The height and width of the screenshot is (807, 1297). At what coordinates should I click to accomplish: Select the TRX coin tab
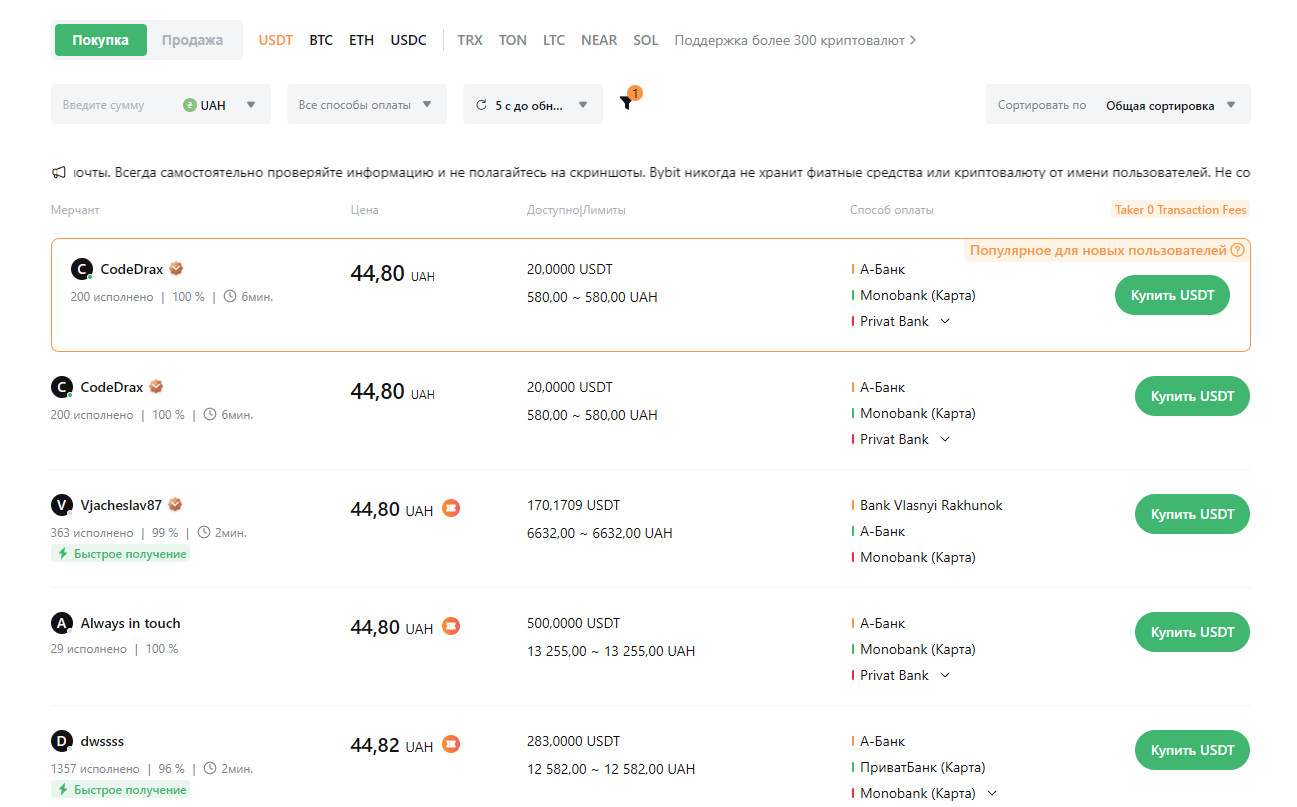470,40
